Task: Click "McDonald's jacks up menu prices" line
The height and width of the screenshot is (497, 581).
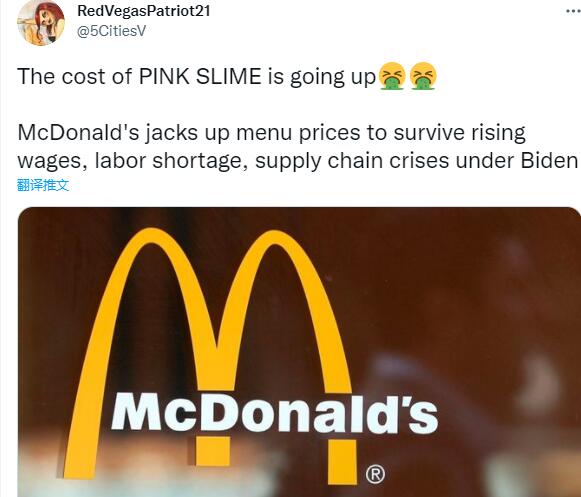Action: [189, 133]
